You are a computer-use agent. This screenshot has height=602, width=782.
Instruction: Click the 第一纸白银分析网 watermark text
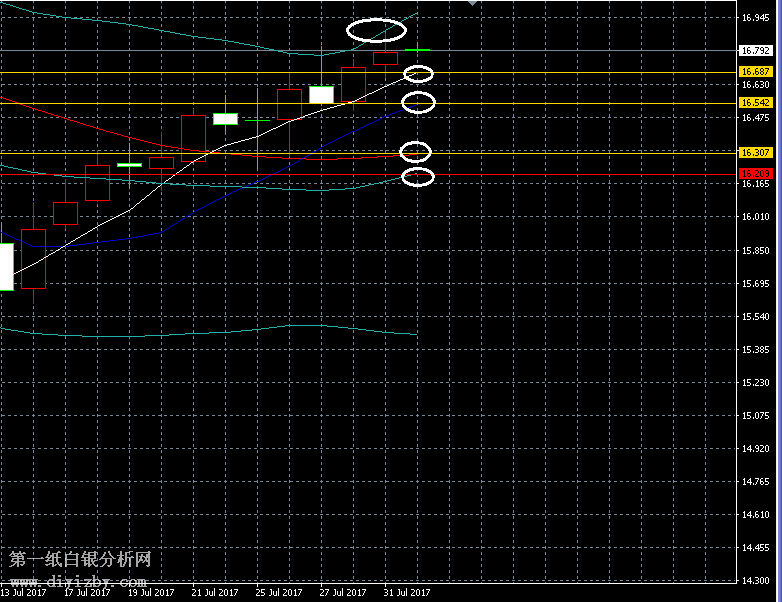pos(80,561)
